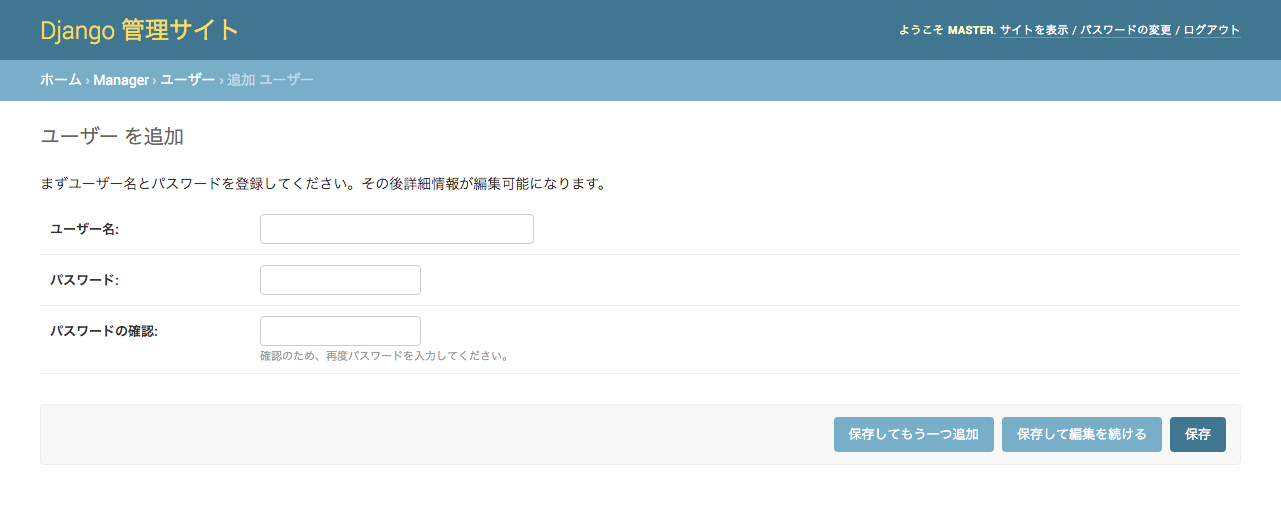
Task: Click the パスワード field label
Action: coord(84,281)
